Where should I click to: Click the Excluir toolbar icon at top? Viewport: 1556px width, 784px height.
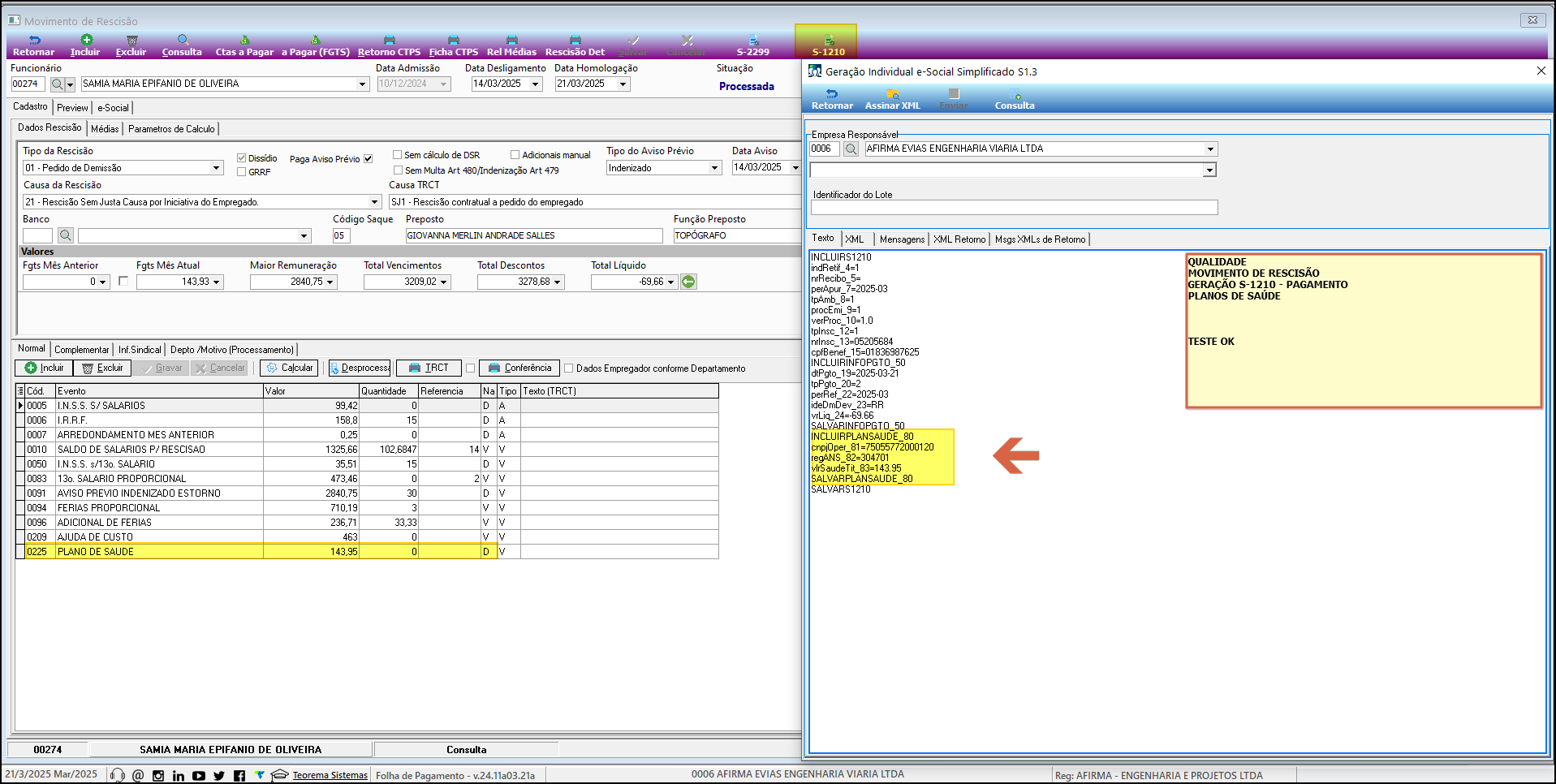click(131, 45)
